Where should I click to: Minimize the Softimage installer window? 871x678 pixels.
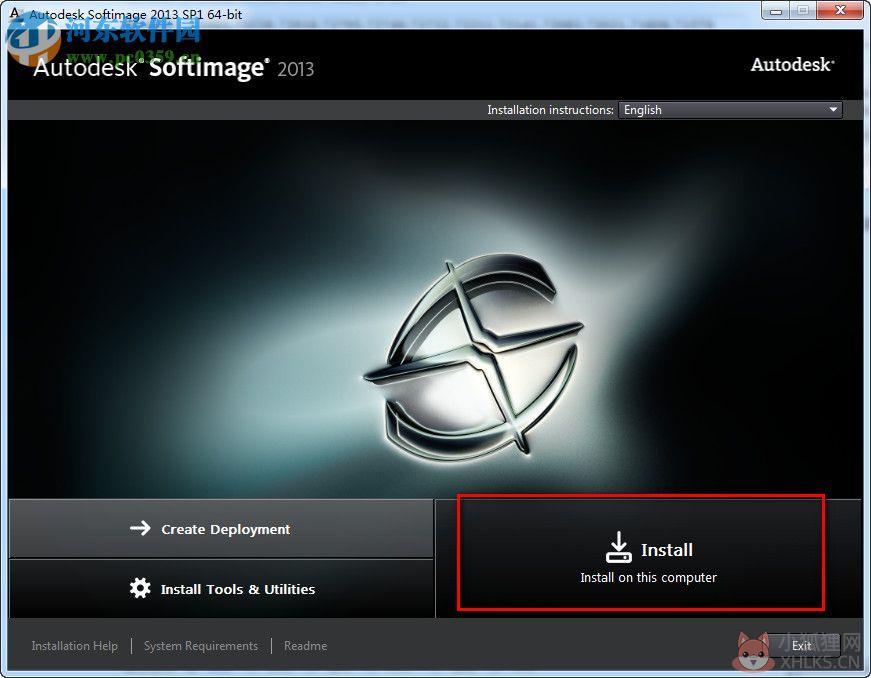(x=776, y=11)
